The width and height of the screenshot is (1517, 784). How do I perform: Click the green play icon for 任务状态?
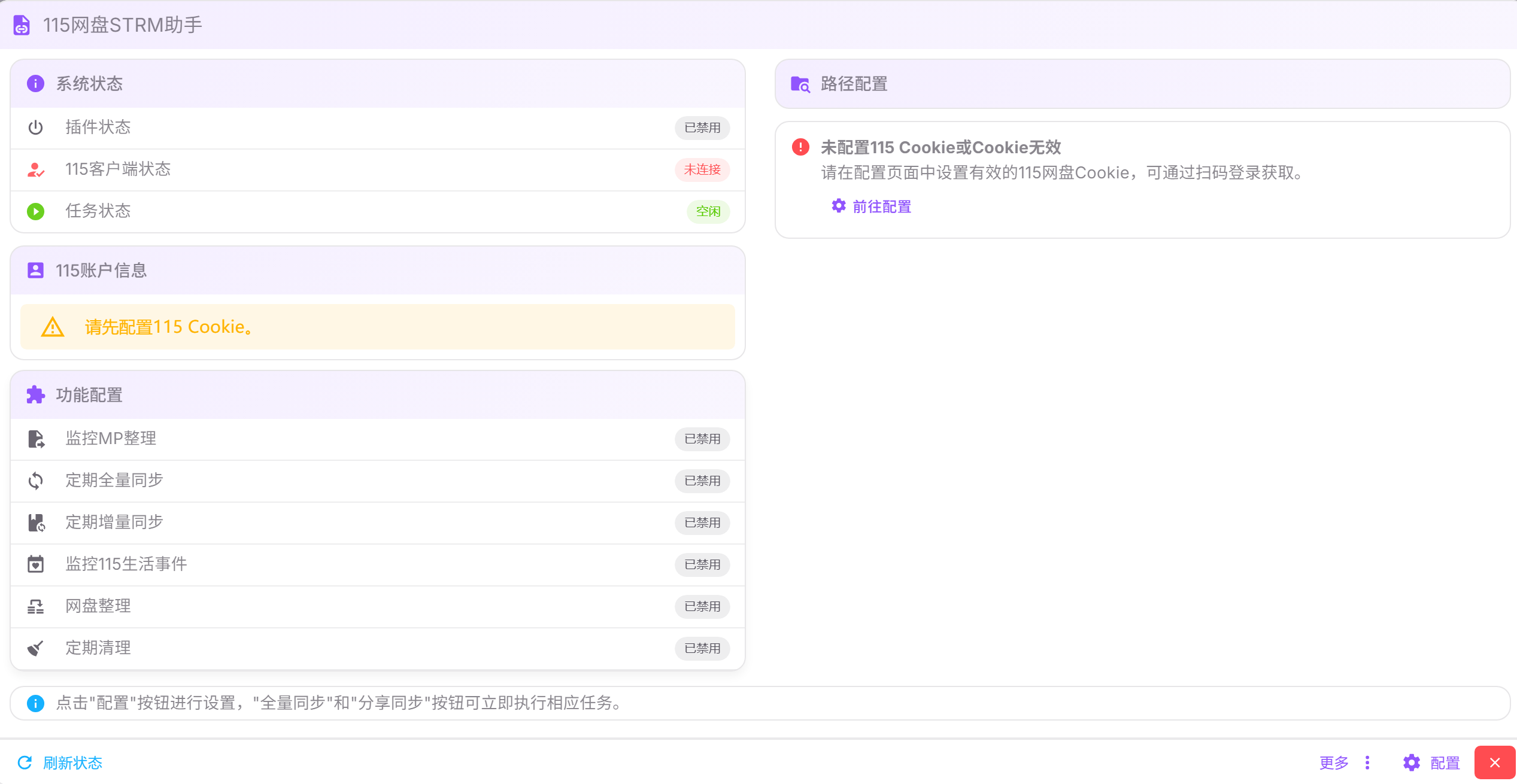pyautogui.click(x=35, y=211)
